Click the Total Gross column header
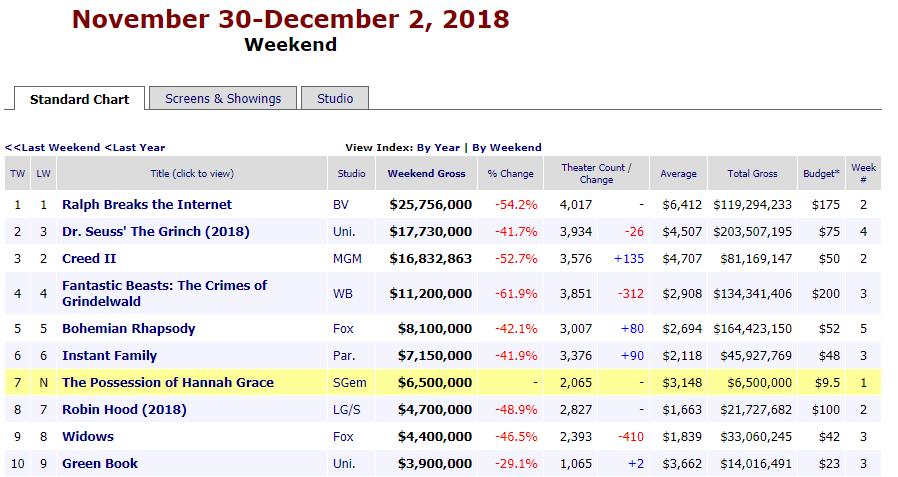The width and height of the screenshot is (898, 477). [x=752, y=173]
